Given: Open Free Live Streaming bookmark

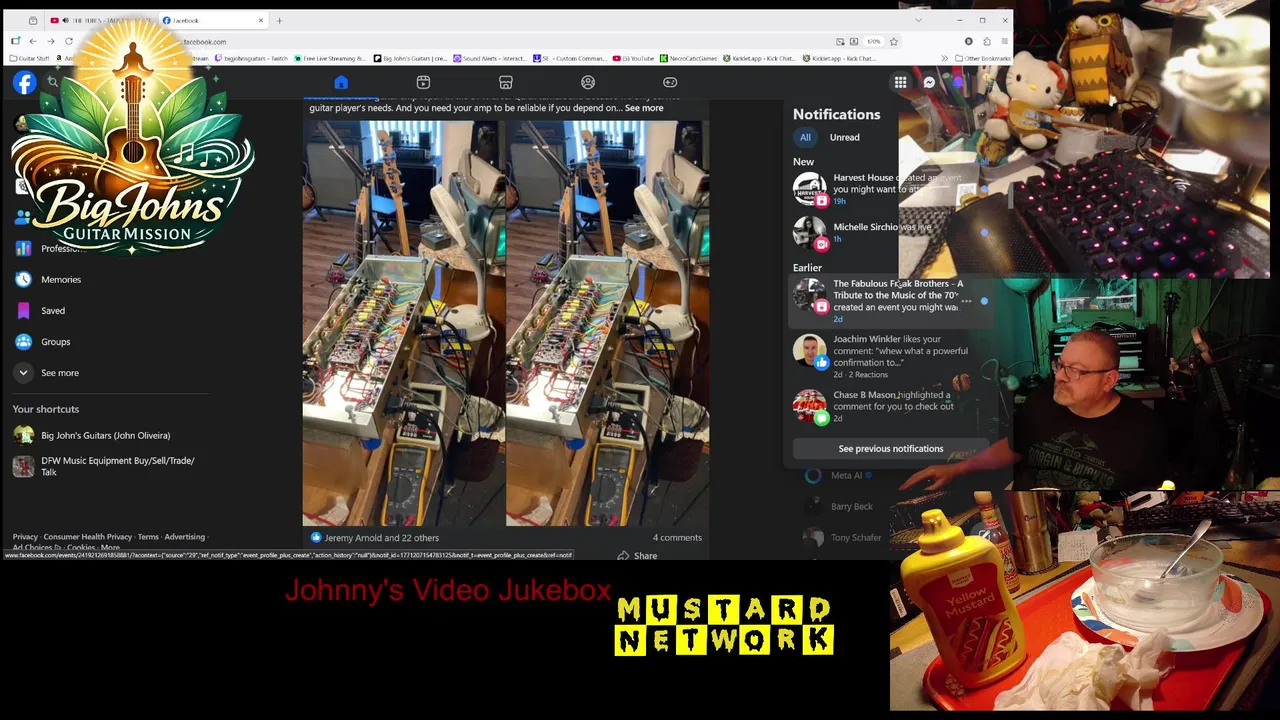Looking at the screenshot, I should tap(332, 58).
